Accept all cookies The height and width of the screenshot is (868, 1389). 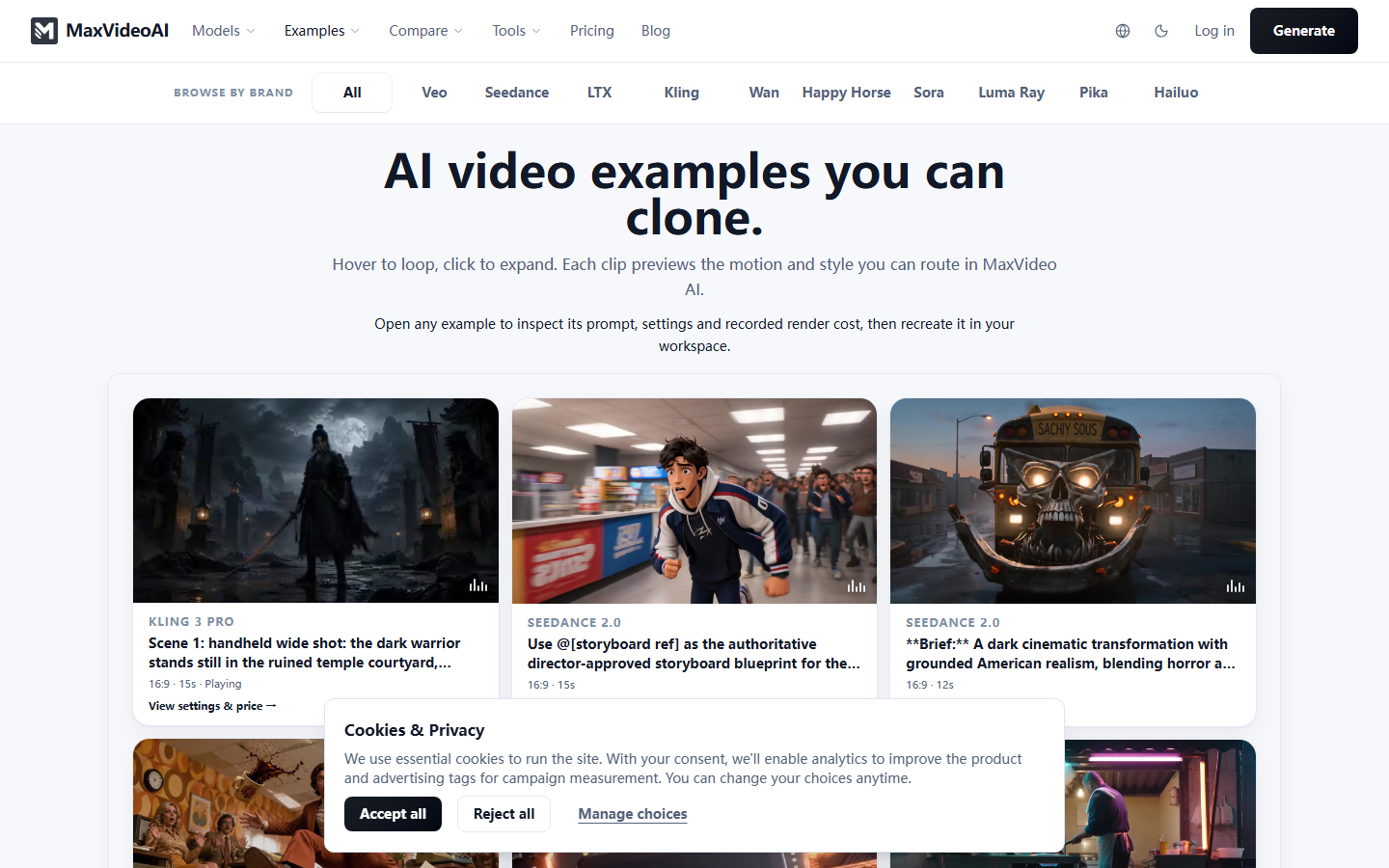pos(393,814)
